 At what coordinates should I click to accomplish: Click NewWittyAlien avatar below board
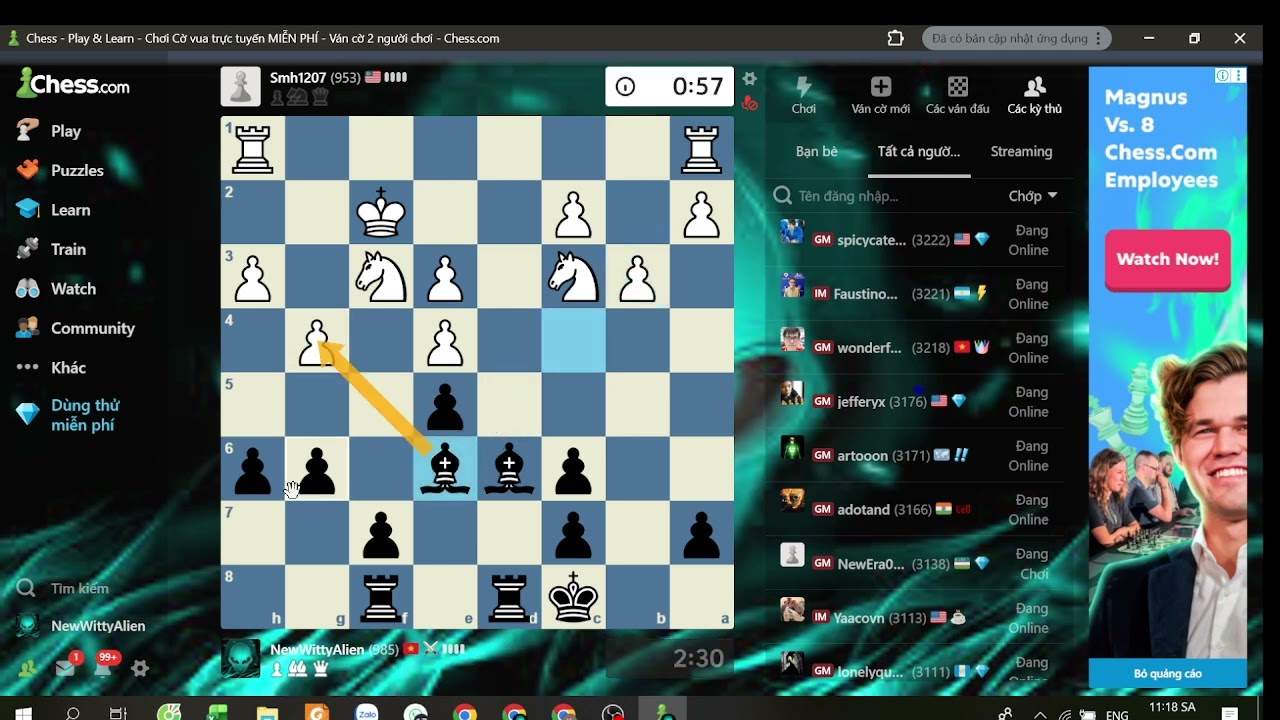point(241,658)
